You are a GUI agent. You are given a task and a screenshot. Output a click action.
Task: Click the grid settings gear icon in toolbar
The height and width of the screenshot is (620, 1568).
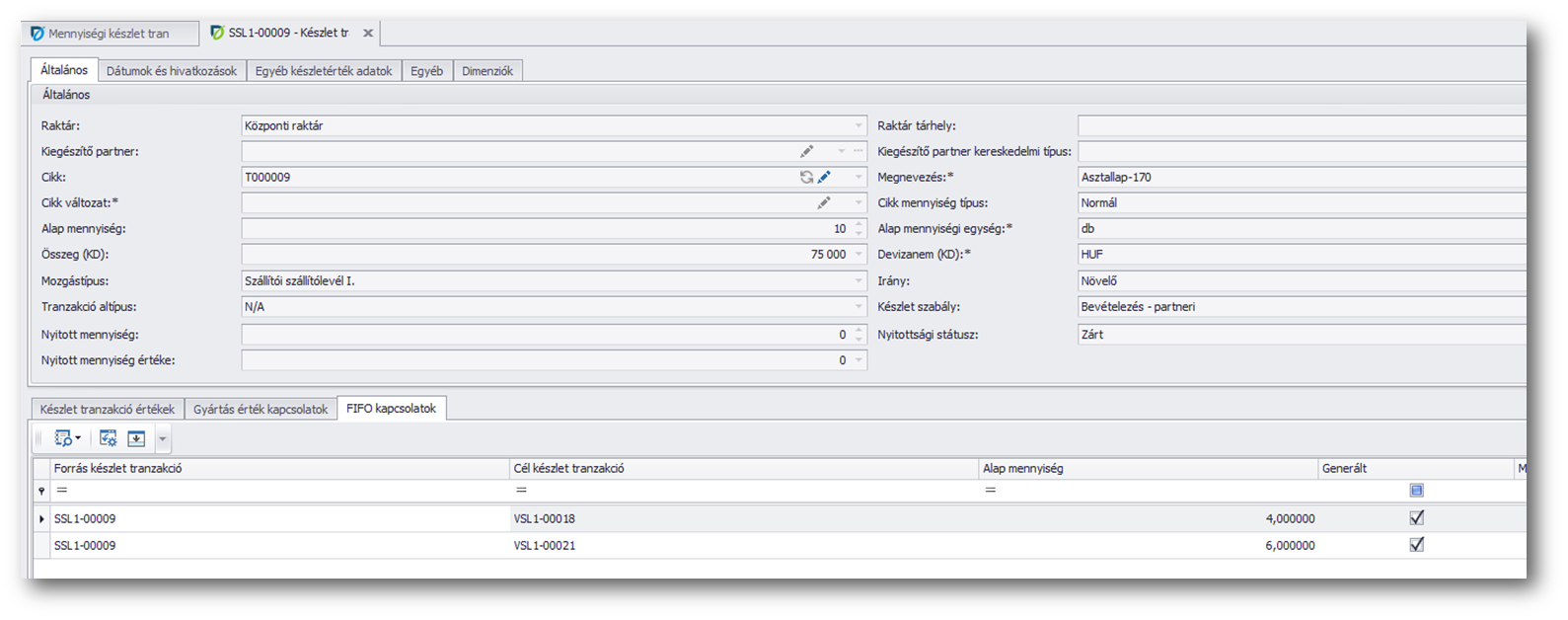pyautogui.click(x=109, y=438)
